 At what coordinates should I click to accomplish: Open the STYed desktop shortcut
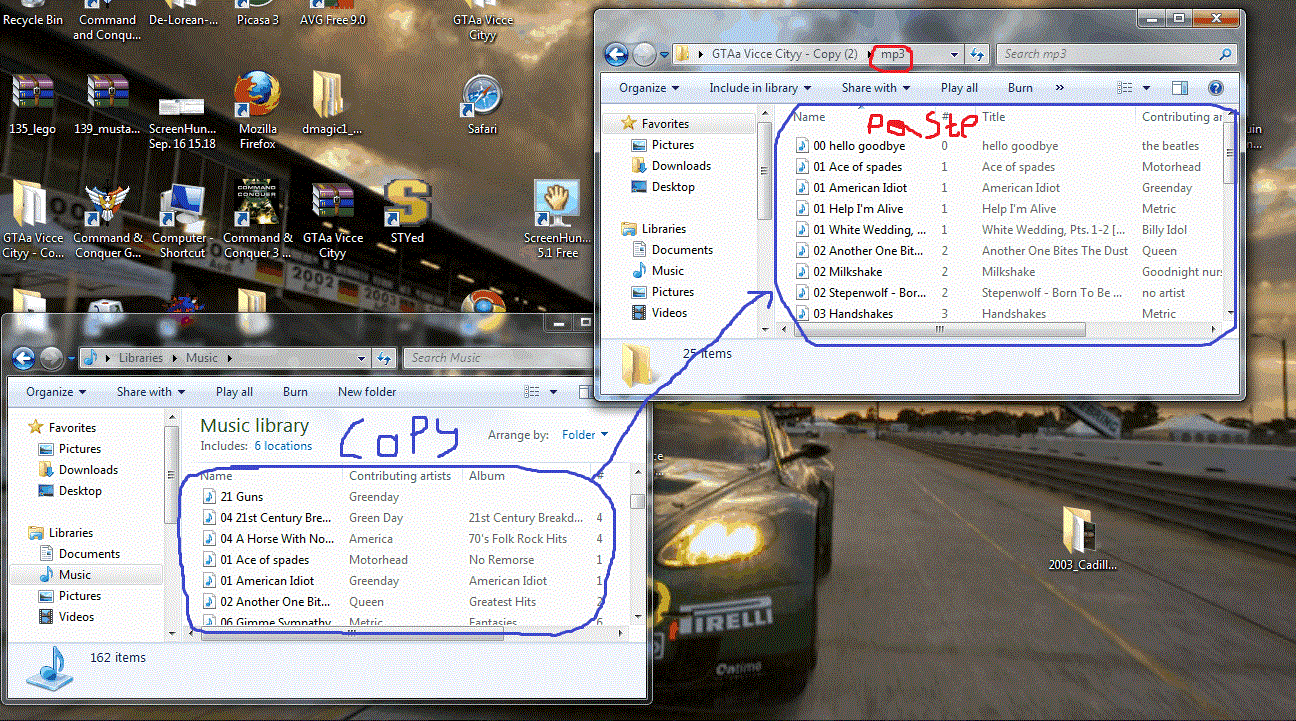(407, 210)
